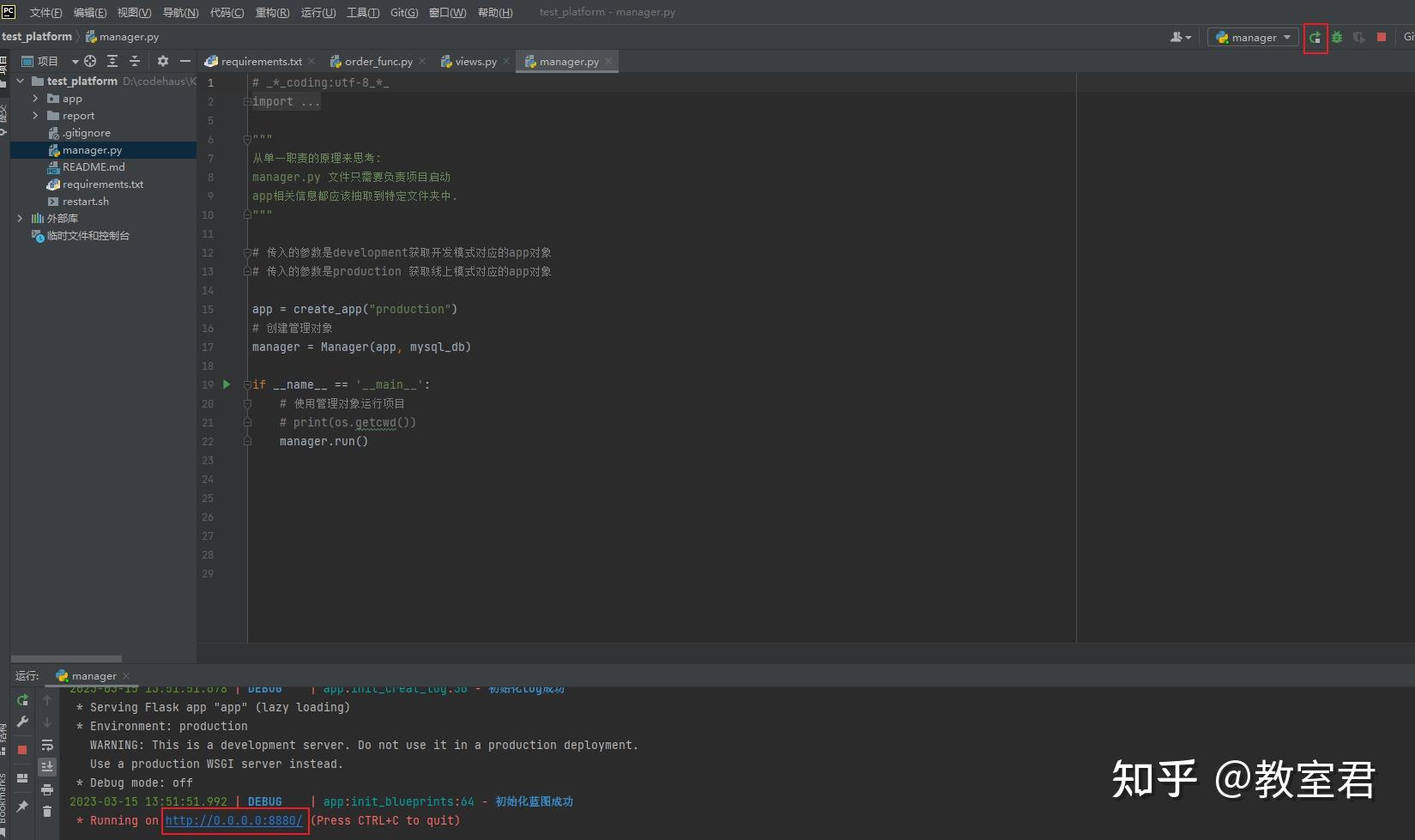The height and width of the screenshot is (840, 1415).
Task: Open the project panel settings gear
Action: pyautogui.click(x=162, y=61)
